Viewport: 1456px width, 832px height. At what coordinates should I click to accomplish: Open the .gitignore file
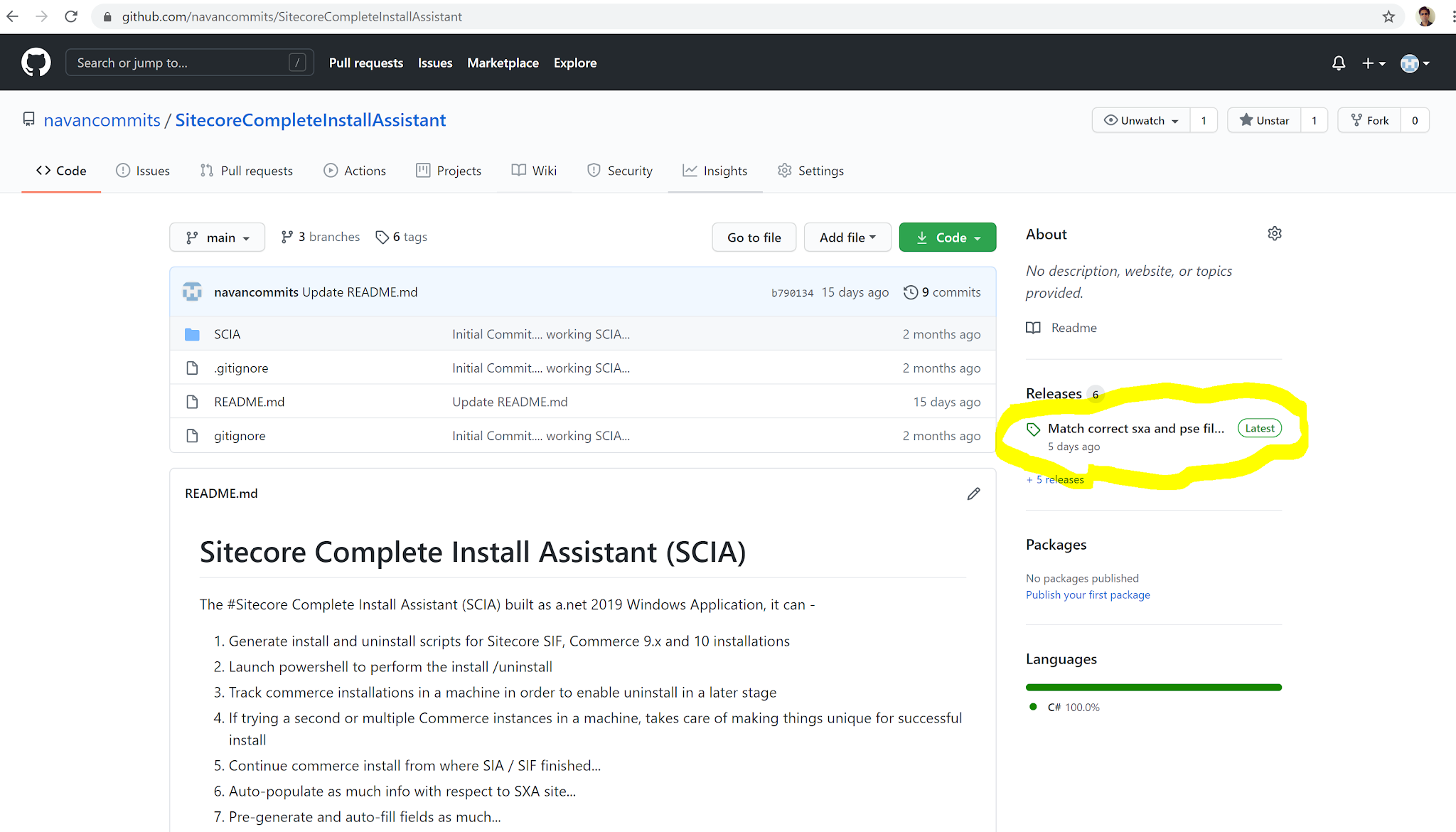(x=241, y=368)
